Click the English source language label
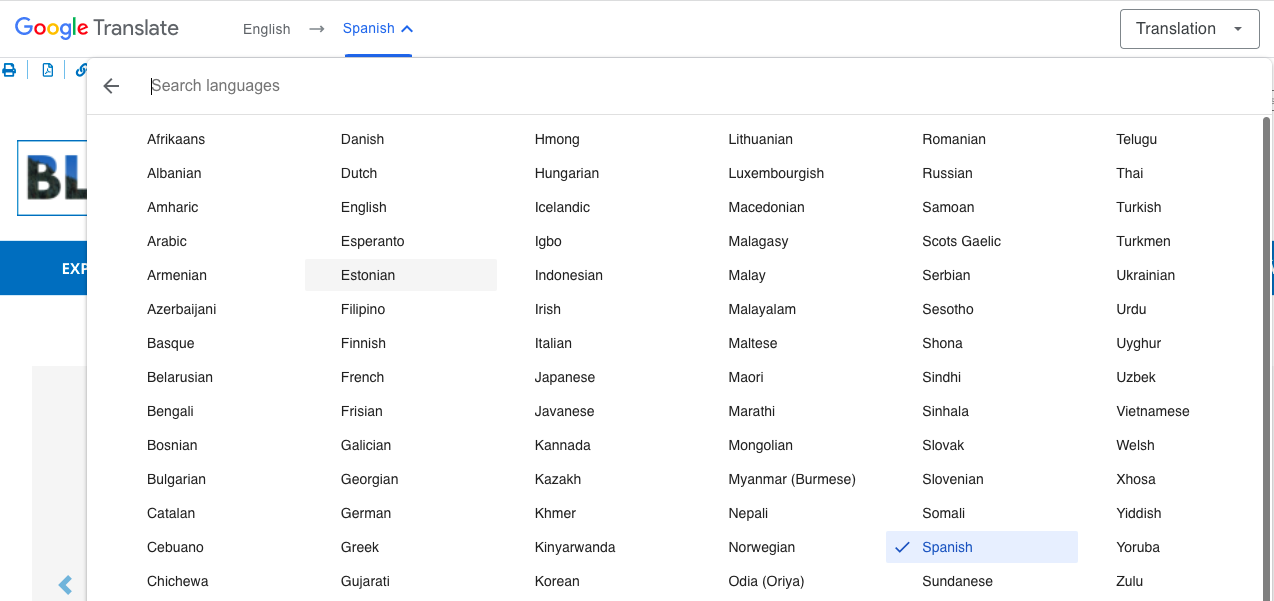The width and height of the screenshot is (1274, 601). tap(266, 29)
